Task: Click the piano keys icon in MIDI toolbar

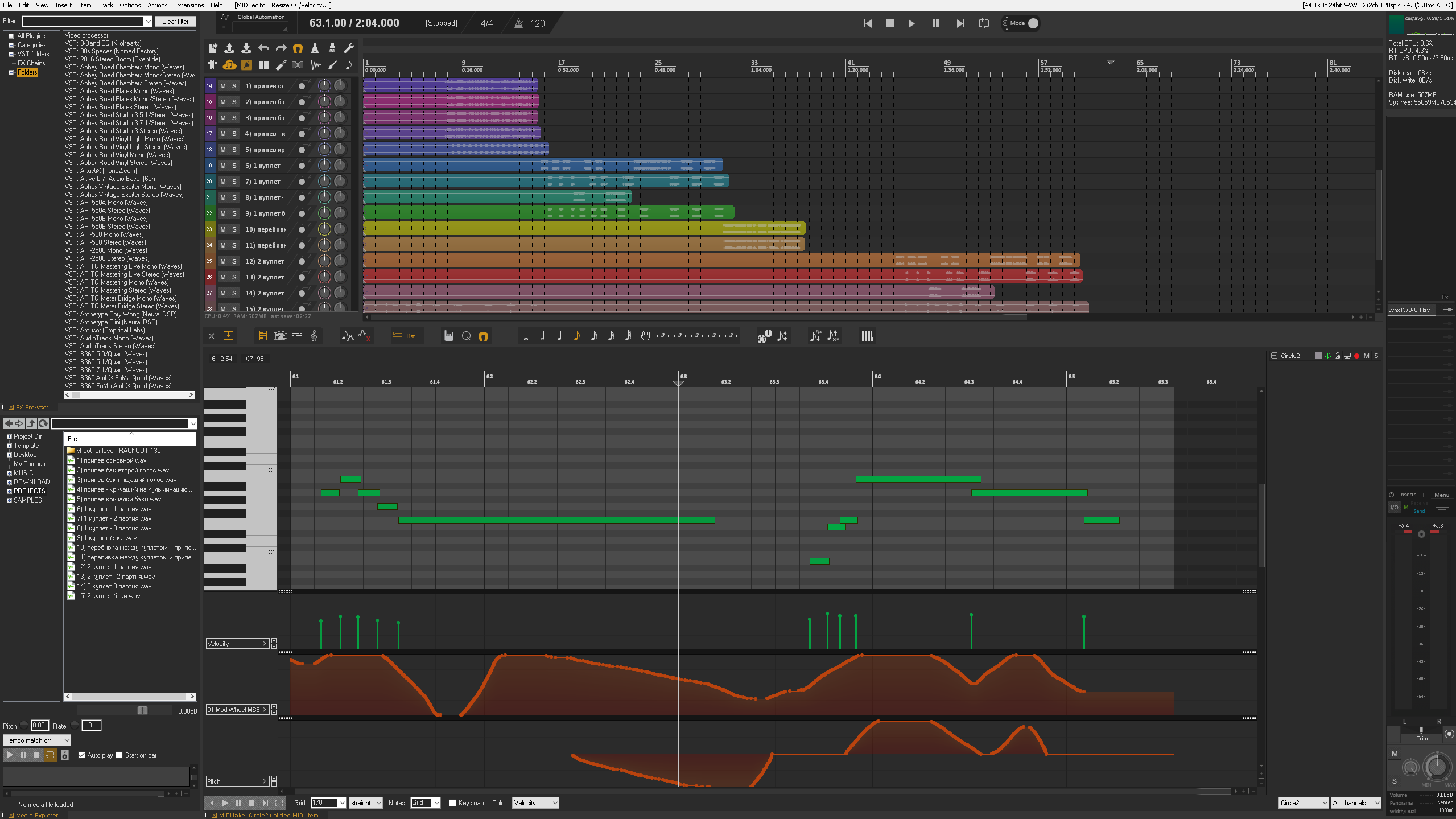Action: (867, 336)
